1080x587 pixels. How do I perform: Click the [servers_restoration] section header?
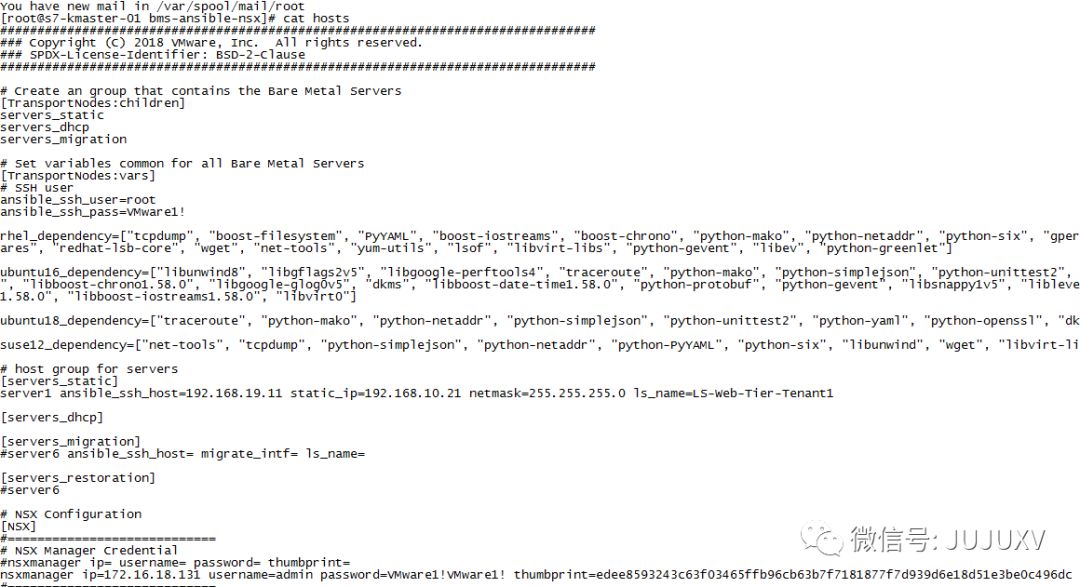click(78, 478)
